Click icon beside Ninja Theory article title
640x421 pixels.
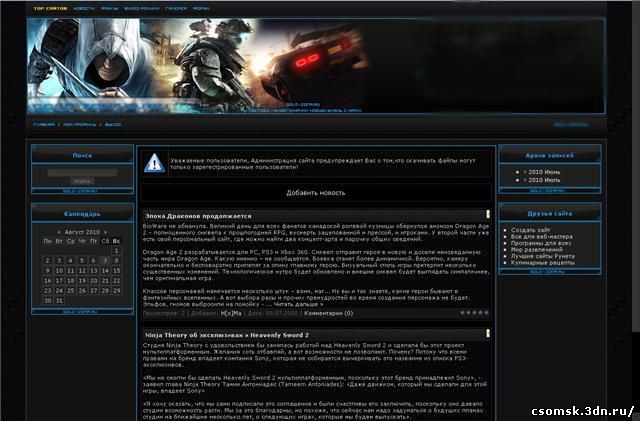pyautogui.click(x=487, y=333)
